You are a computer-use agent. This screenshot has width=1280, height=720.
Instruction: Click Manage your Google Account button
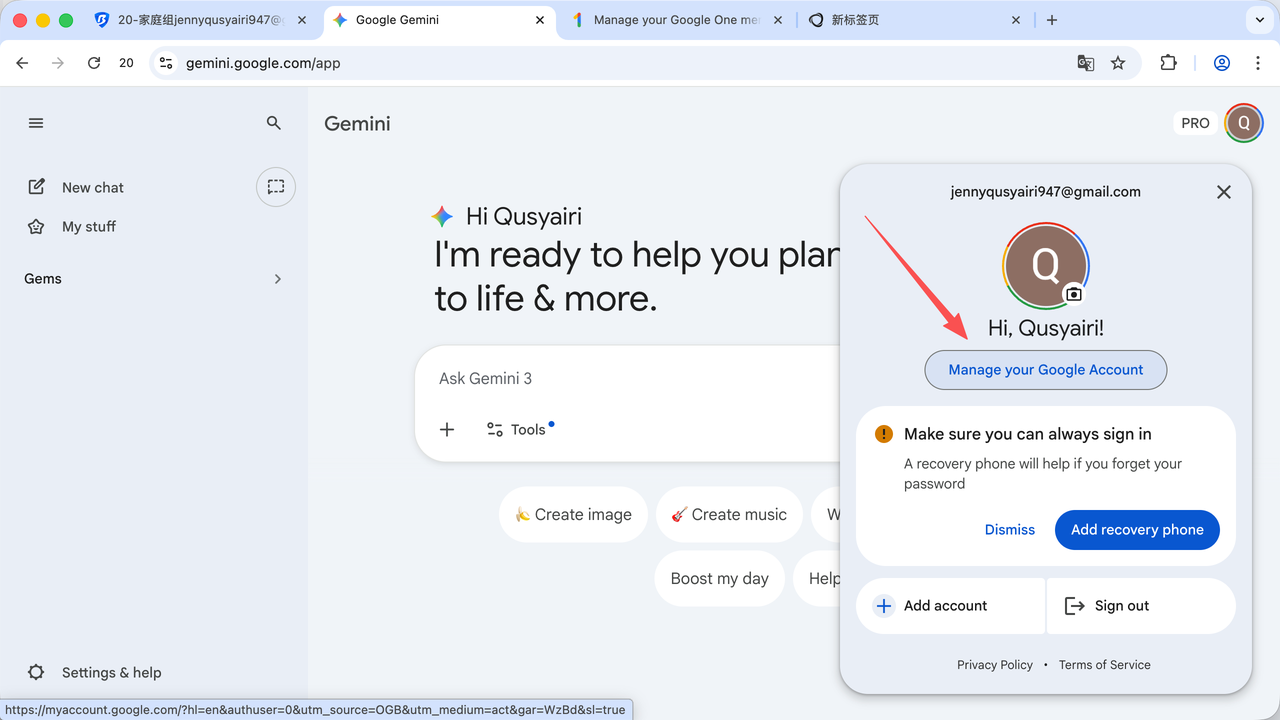pyautogui.click(x=1045, y=370)
